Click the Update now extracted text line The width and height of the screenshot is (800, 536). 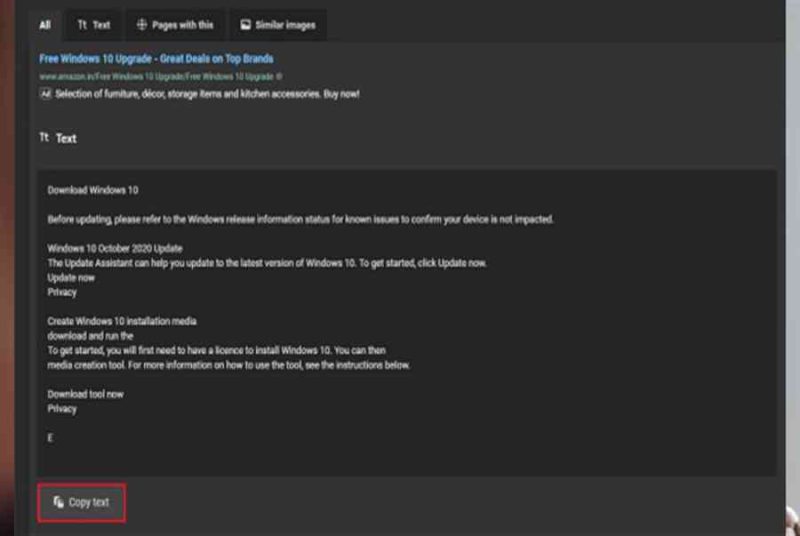click(x=71, y=278)
